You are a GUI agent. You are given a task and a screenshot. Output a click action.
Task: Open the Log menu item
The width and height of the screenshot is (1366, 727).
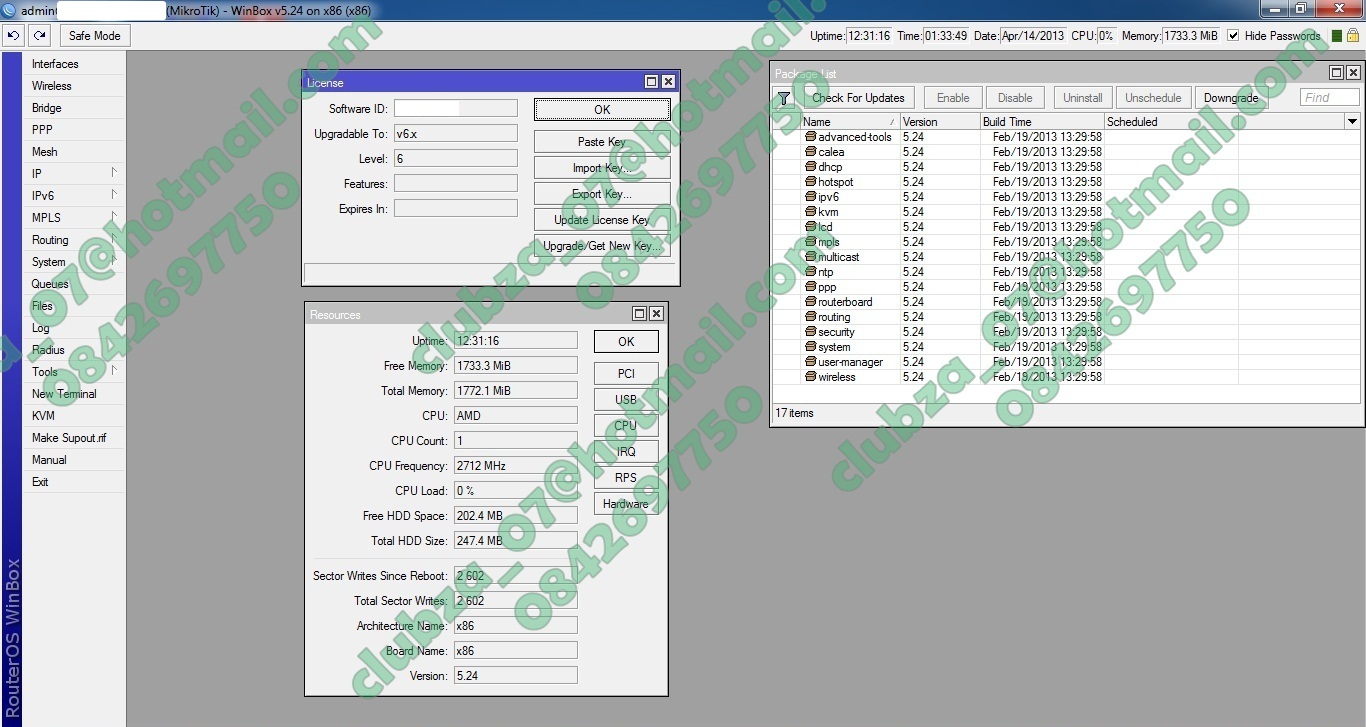tap(74, 328)
